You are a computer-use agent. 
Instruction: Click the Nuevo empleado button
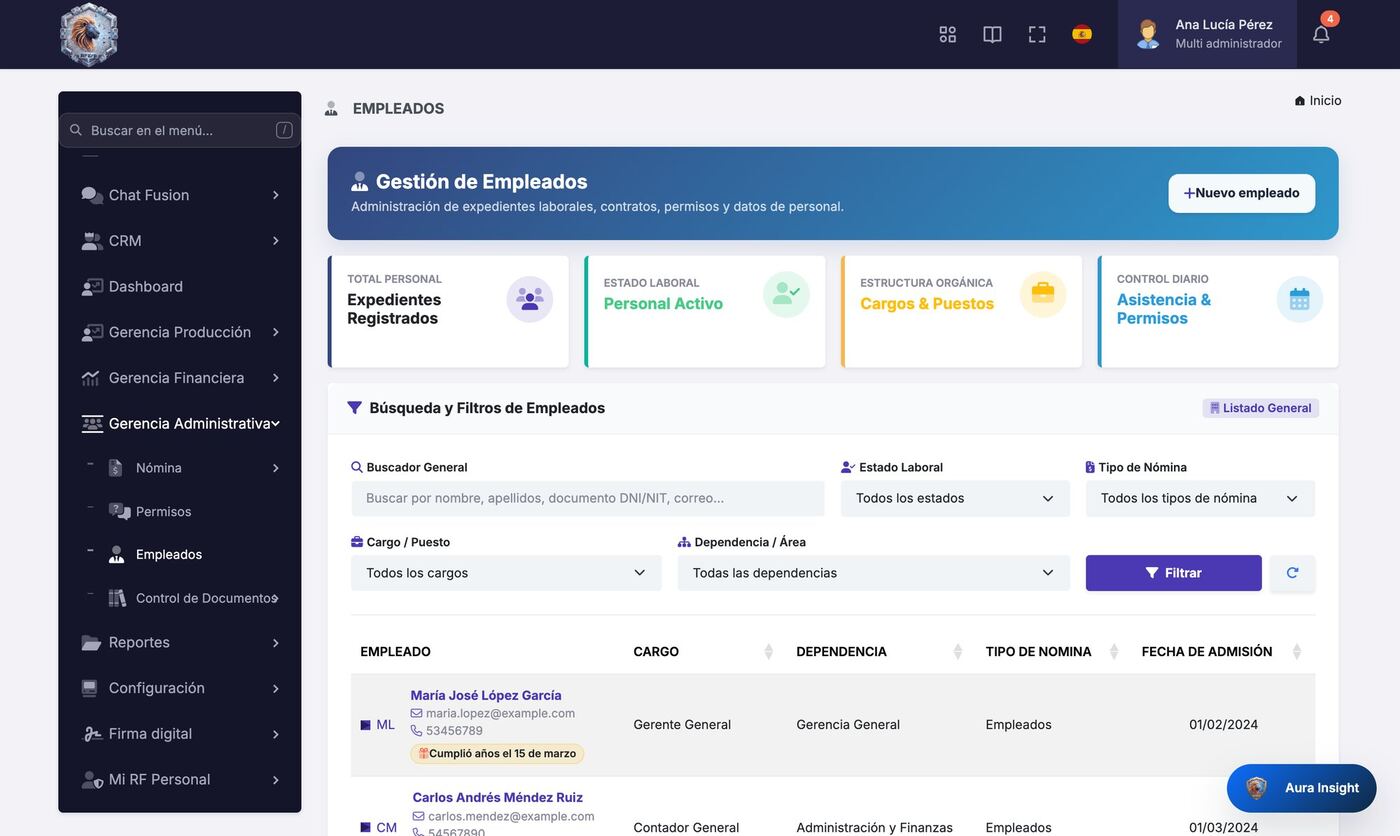pos(1241,193)
